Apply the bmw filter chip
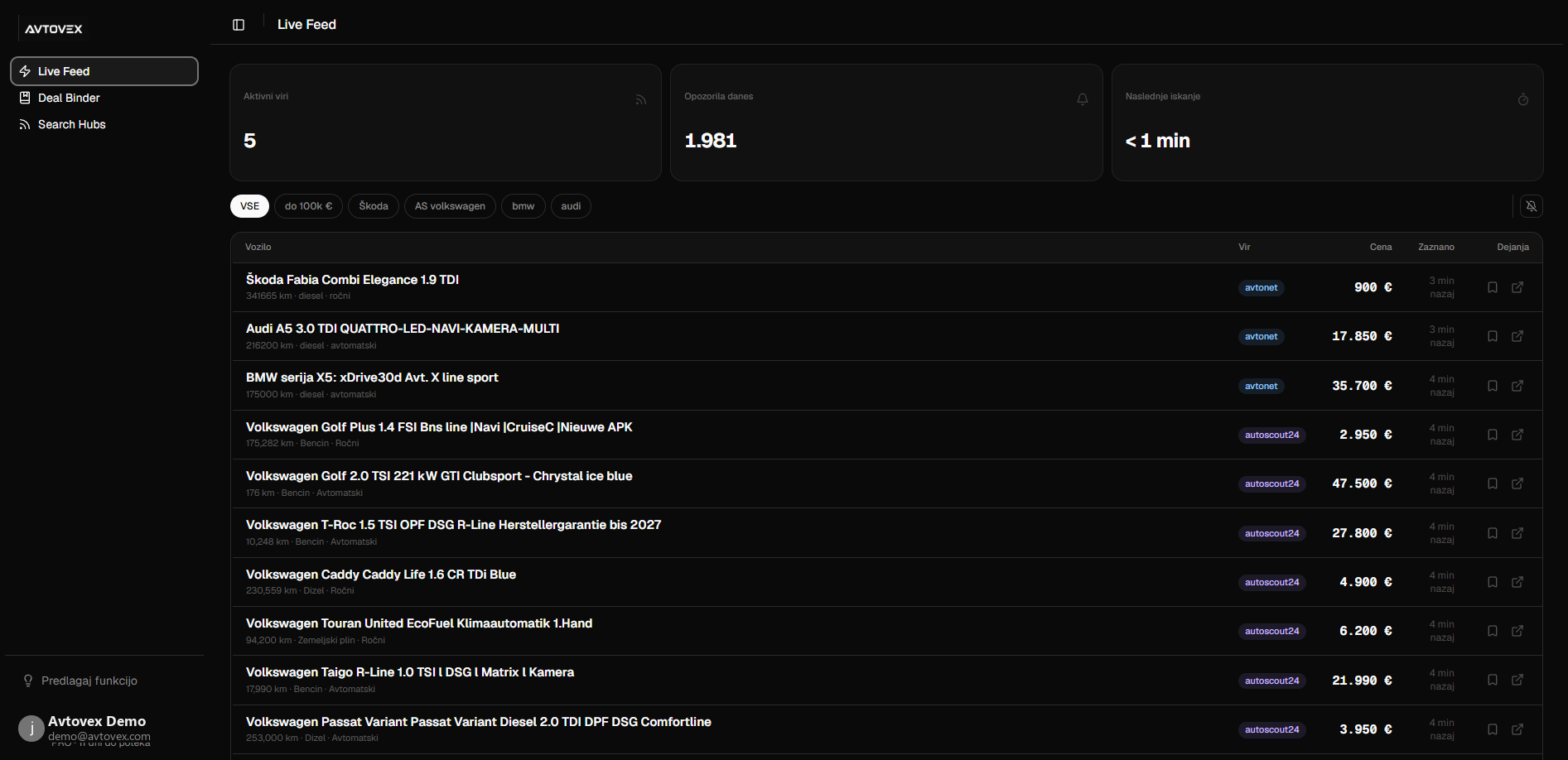The height and width of the screenshot is (760, 1568). pos(523,206)
